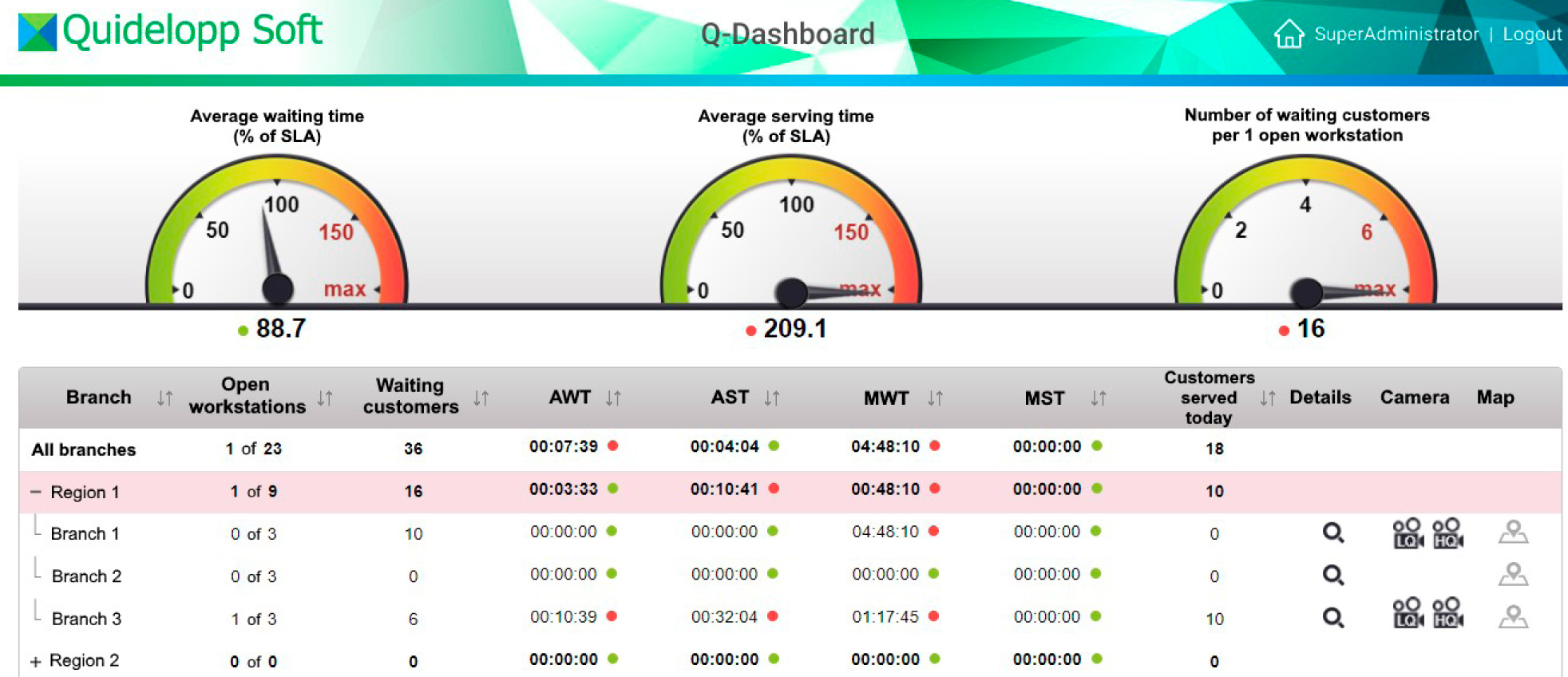The height and width of the screenshot is (677, 1568).
Task: Log out using the Logout link
Action: pos(1532,34)
